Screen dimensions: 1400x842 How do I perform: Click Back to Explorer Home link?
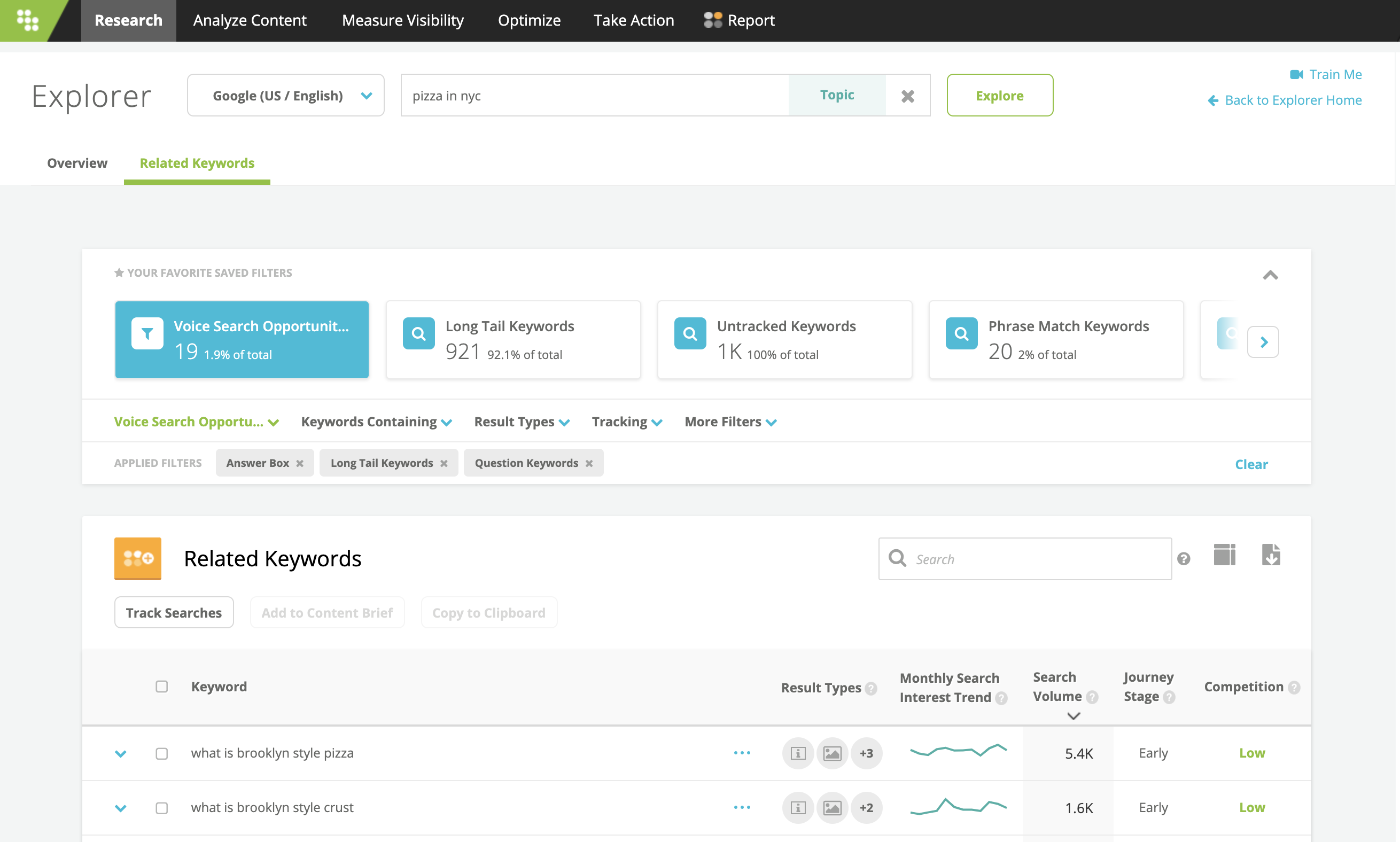click(1293, 100)
